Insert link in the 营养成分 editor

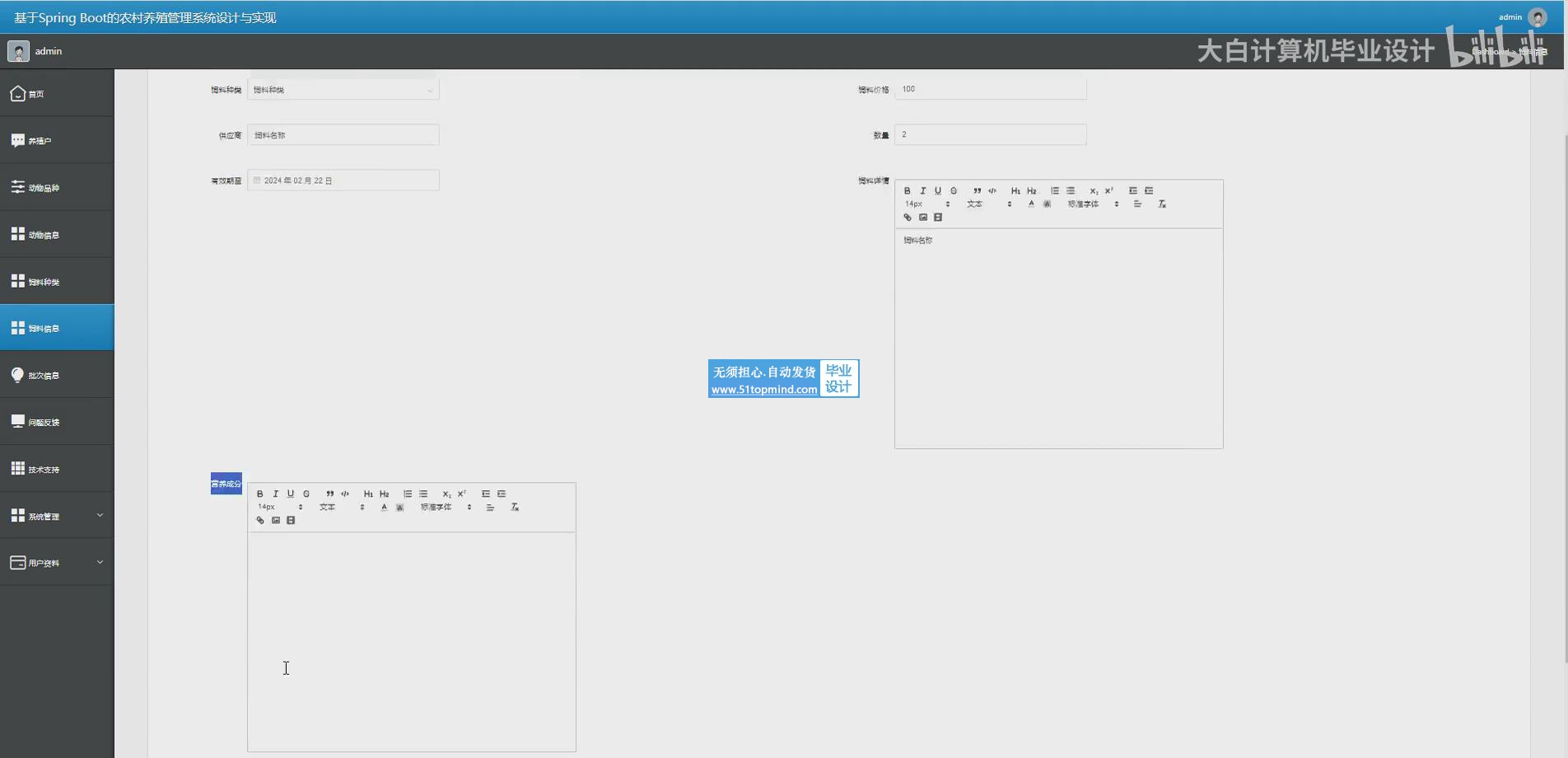point(260,521)
